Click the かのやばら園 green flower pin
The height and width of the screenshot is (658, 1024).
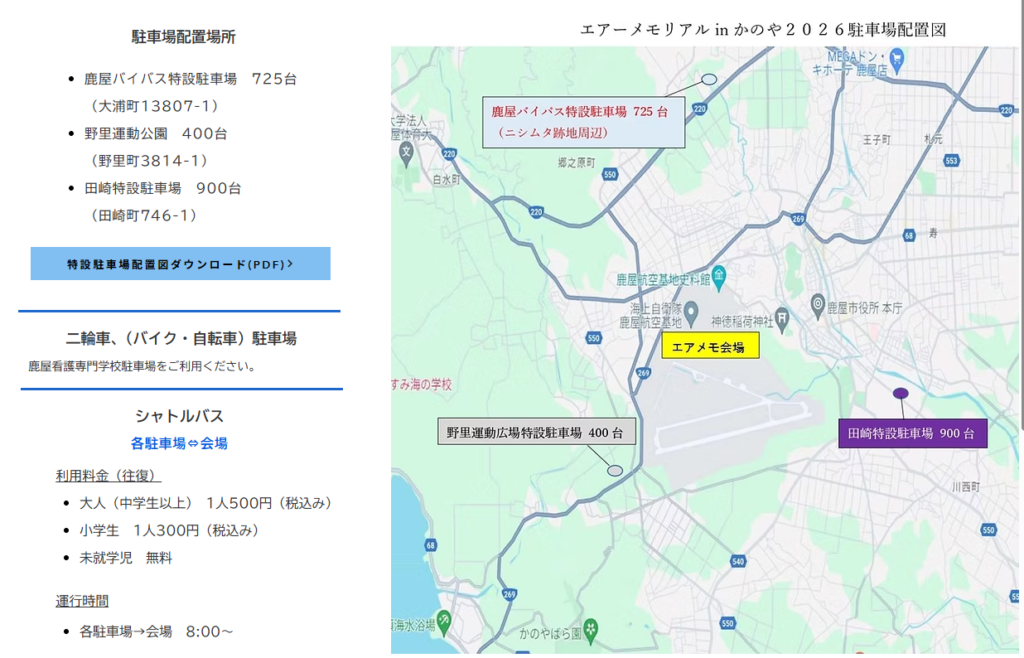pyautogui.click(x=592, y=630)
